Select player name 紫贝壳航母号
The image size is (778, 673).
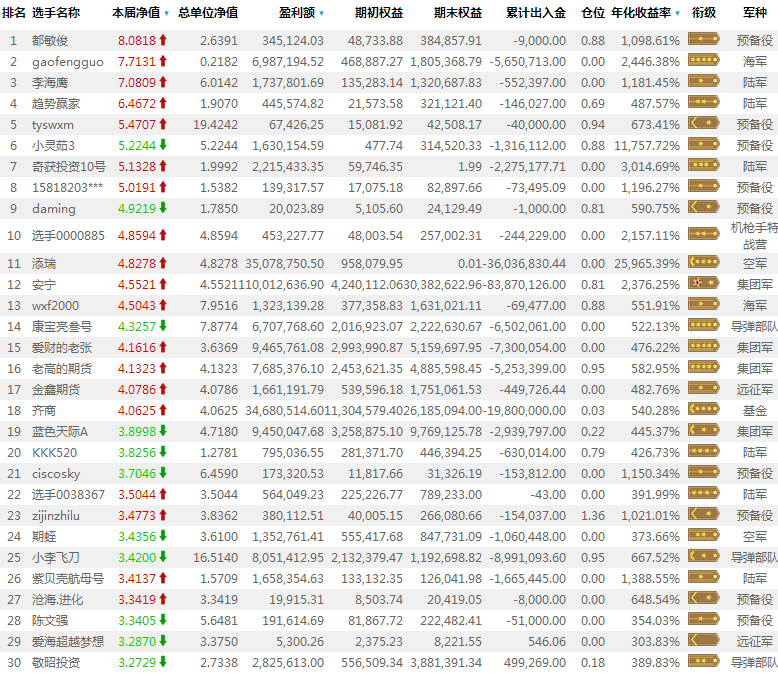(x=68, y=579)
